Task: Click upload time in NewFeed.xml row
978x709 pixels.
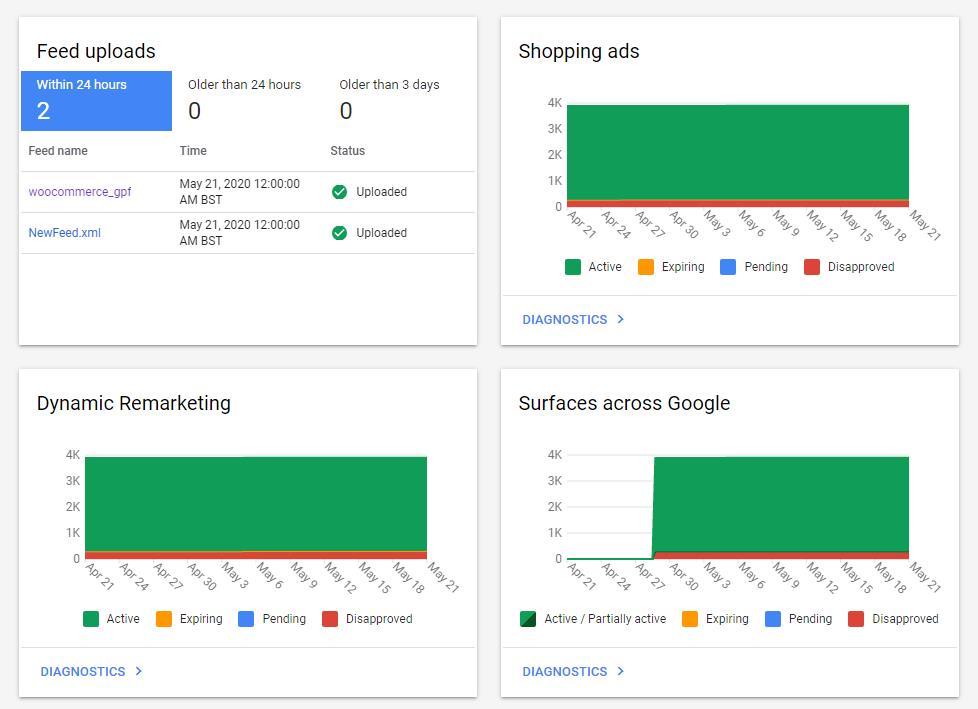Action: [x=240, y=233]
